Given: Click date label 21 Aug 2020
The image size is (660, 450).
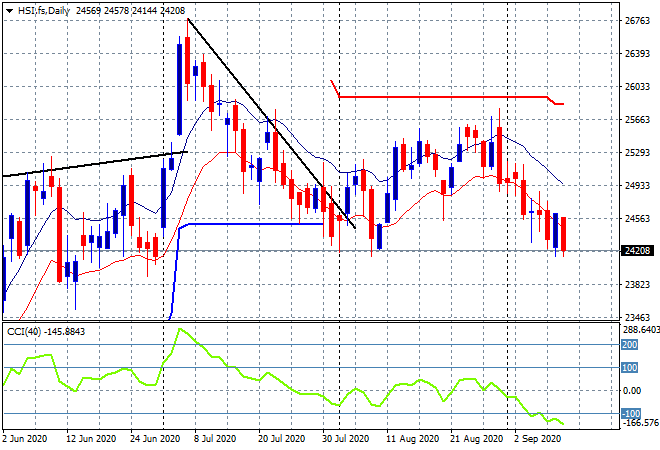Looking at the screenshot, I should pos(476,439).
